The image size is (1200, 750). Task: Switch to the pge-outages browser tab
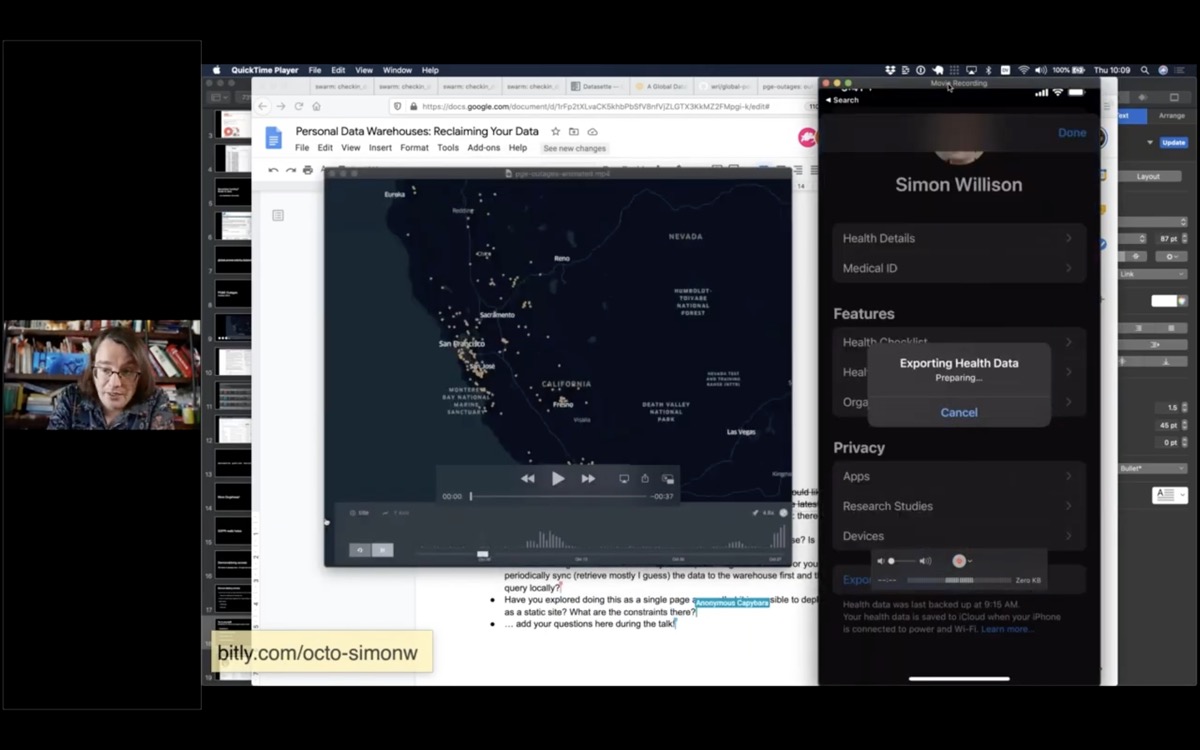[787, 87]
